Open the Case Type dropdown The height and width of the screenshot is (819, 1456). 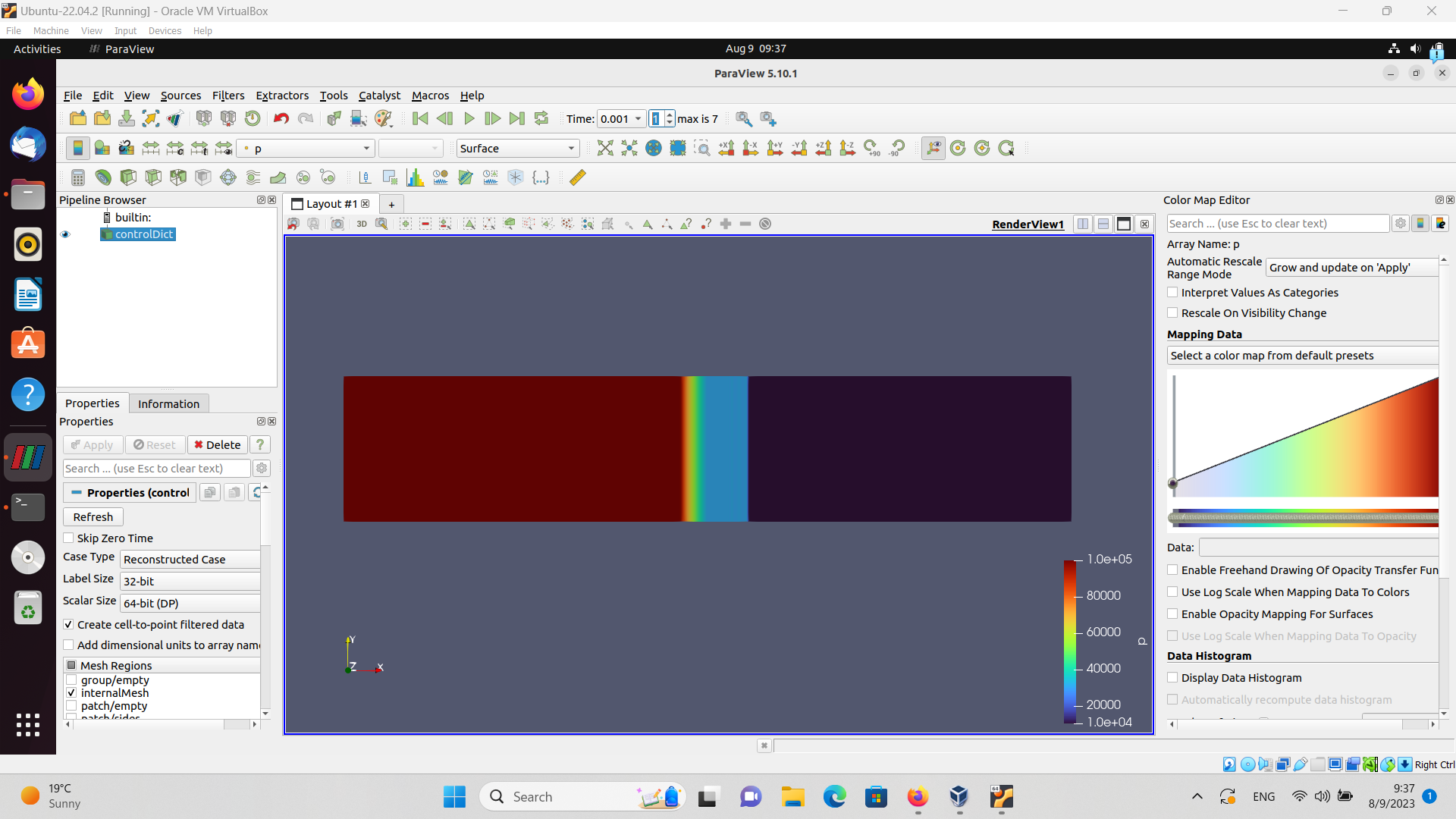coord(190,560)
